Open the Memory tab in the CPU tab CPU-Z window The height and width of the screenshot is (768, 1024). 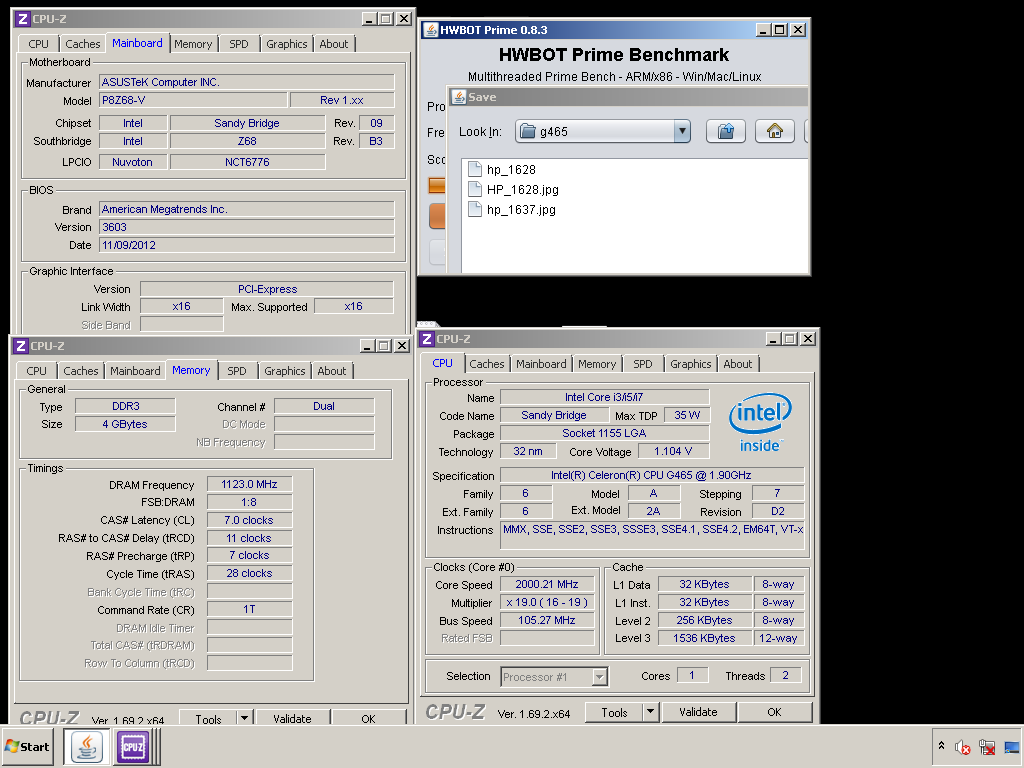click(597, 364)
